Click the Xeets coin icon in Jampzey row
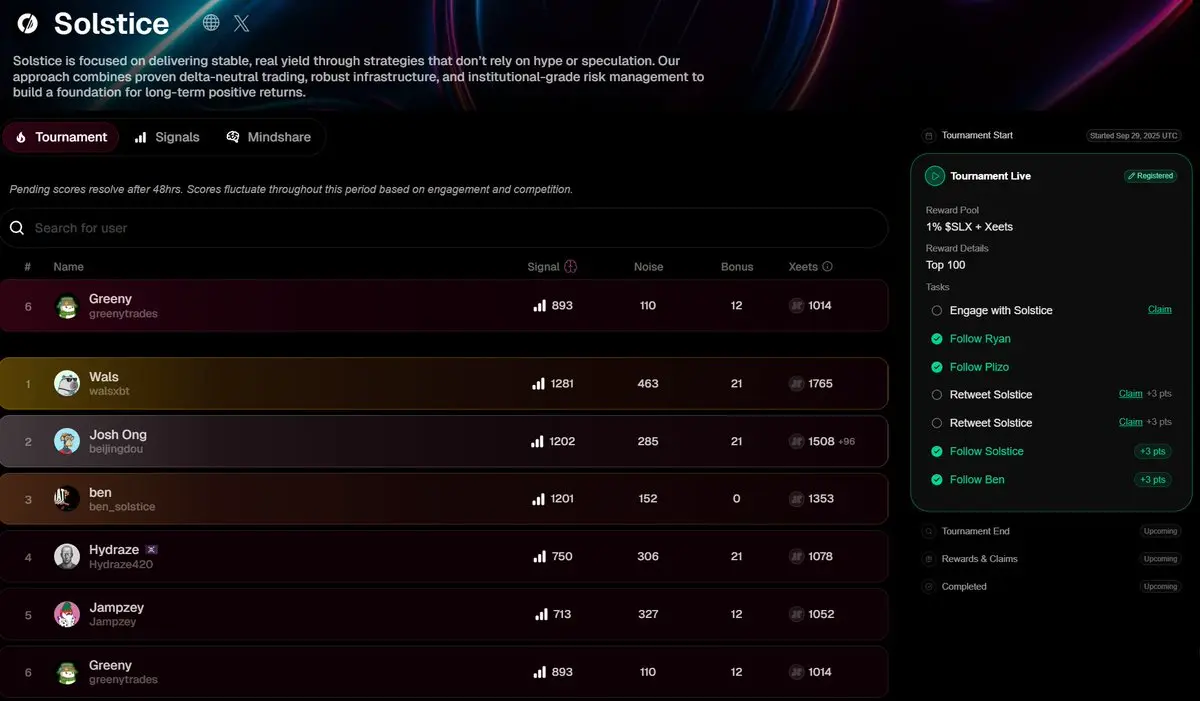 797,614
